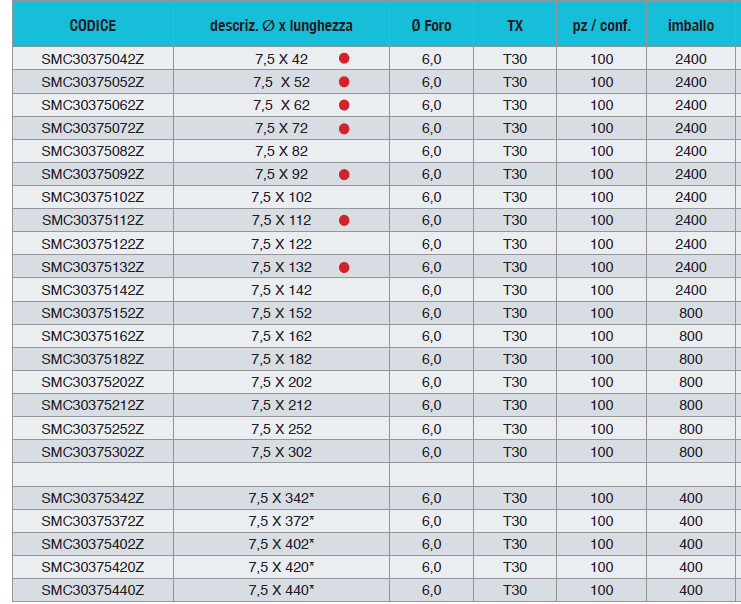Click the 7,5 X 142 description cell
The width and height of the screenshot is (741, 604).
coord(281,290)
